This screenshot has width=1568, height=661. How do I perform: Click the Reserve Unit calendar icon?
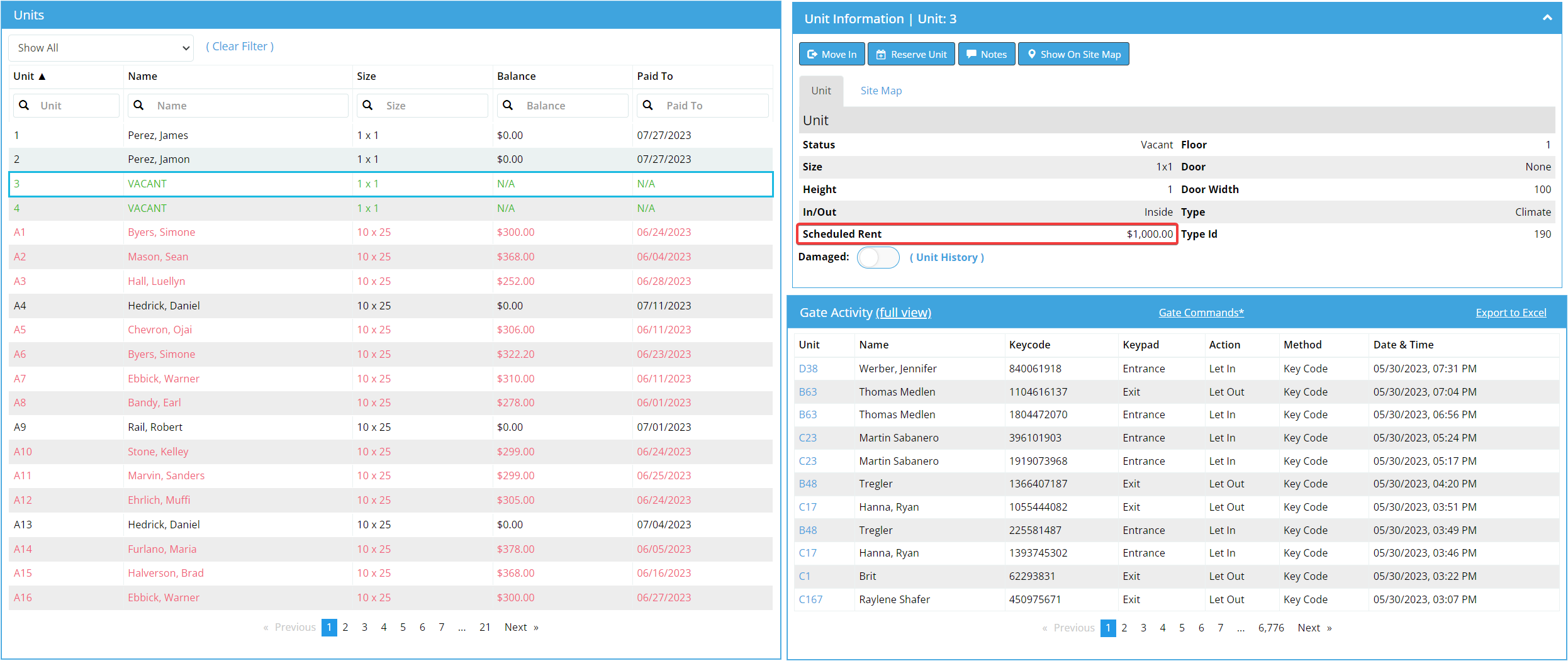881,54
